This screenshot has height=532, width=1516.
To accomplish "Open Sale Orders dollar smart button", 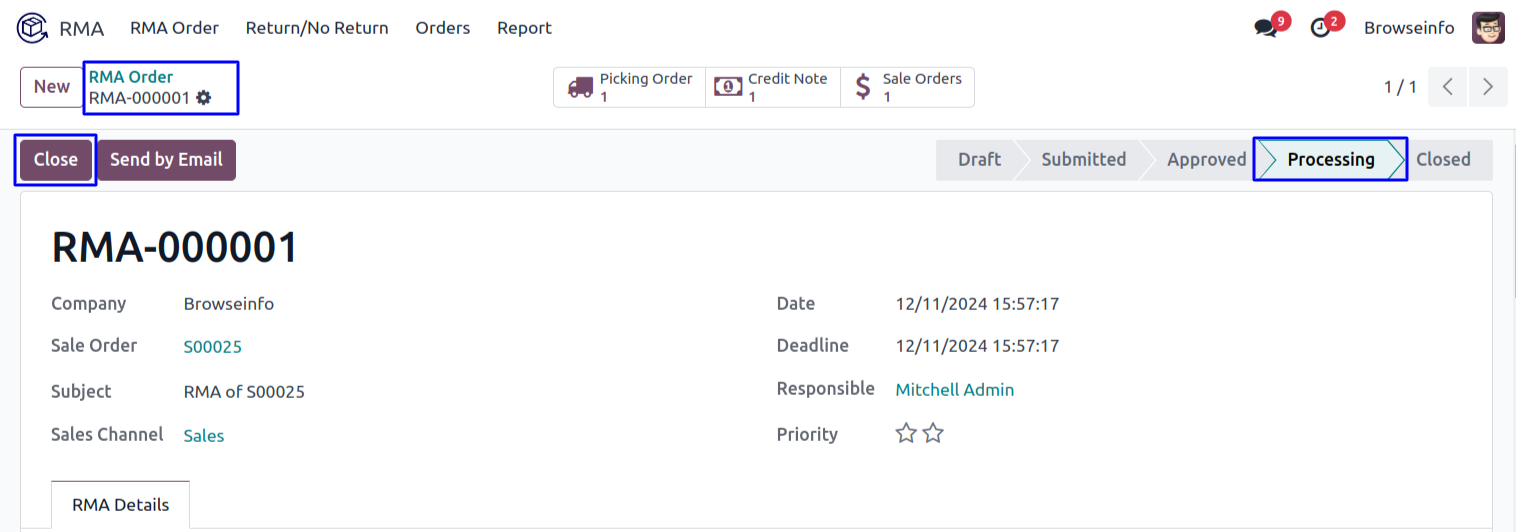I will (907, 87).
